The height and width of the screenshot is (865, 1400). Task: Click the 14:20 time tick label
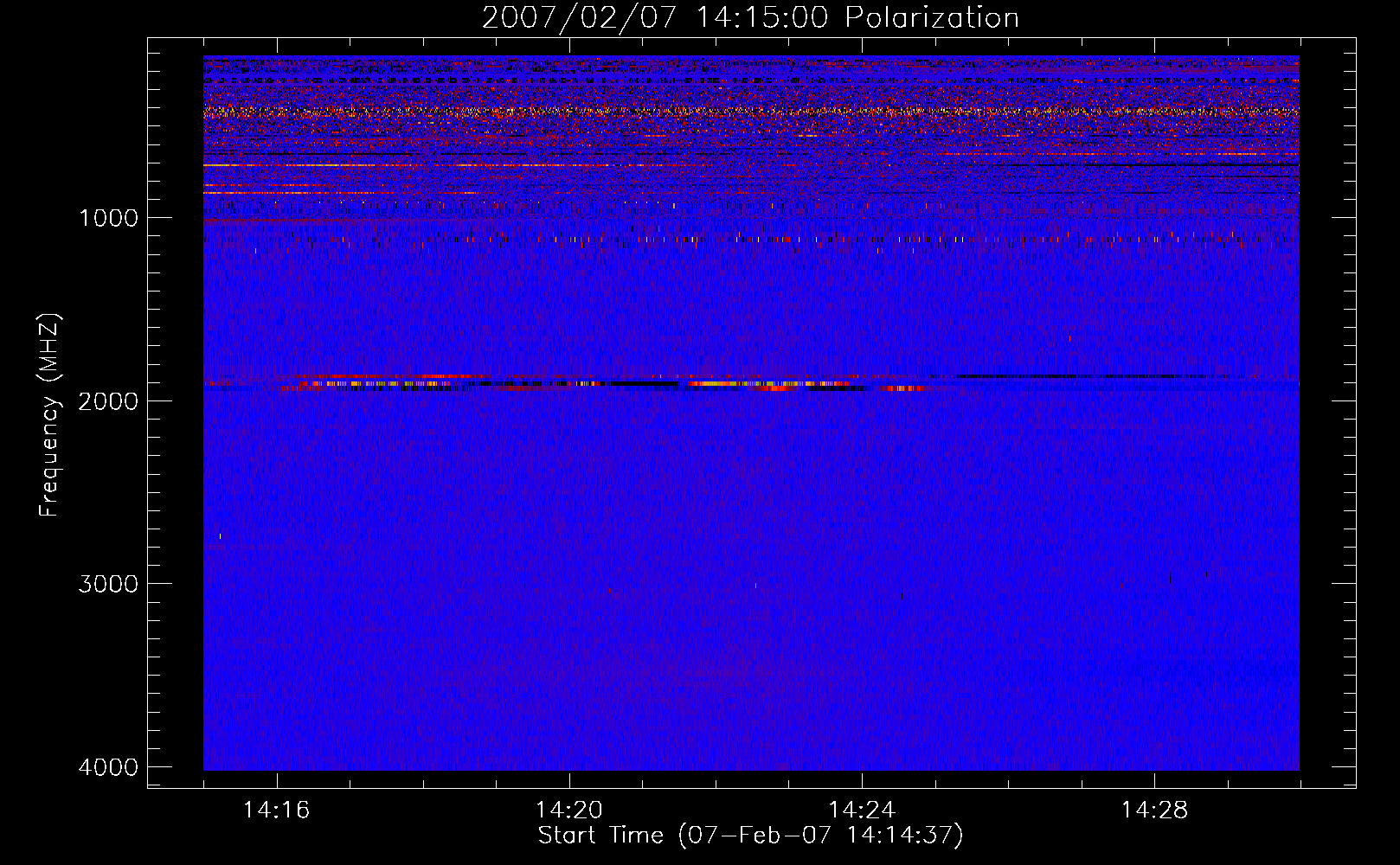569,811
